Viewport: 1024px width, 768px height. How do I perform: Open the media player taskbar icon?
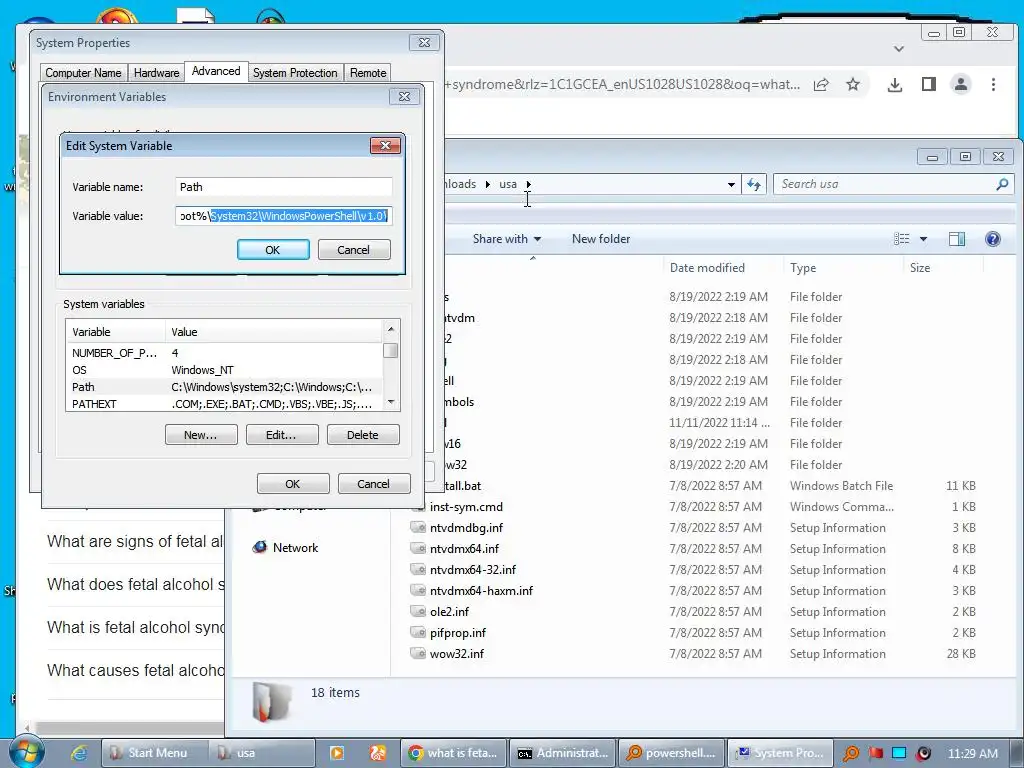pos(337,753)
